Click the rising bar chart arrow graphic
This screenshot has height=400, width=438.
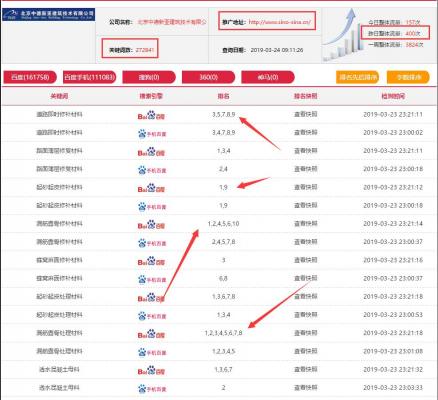click(x=343, y=35)
